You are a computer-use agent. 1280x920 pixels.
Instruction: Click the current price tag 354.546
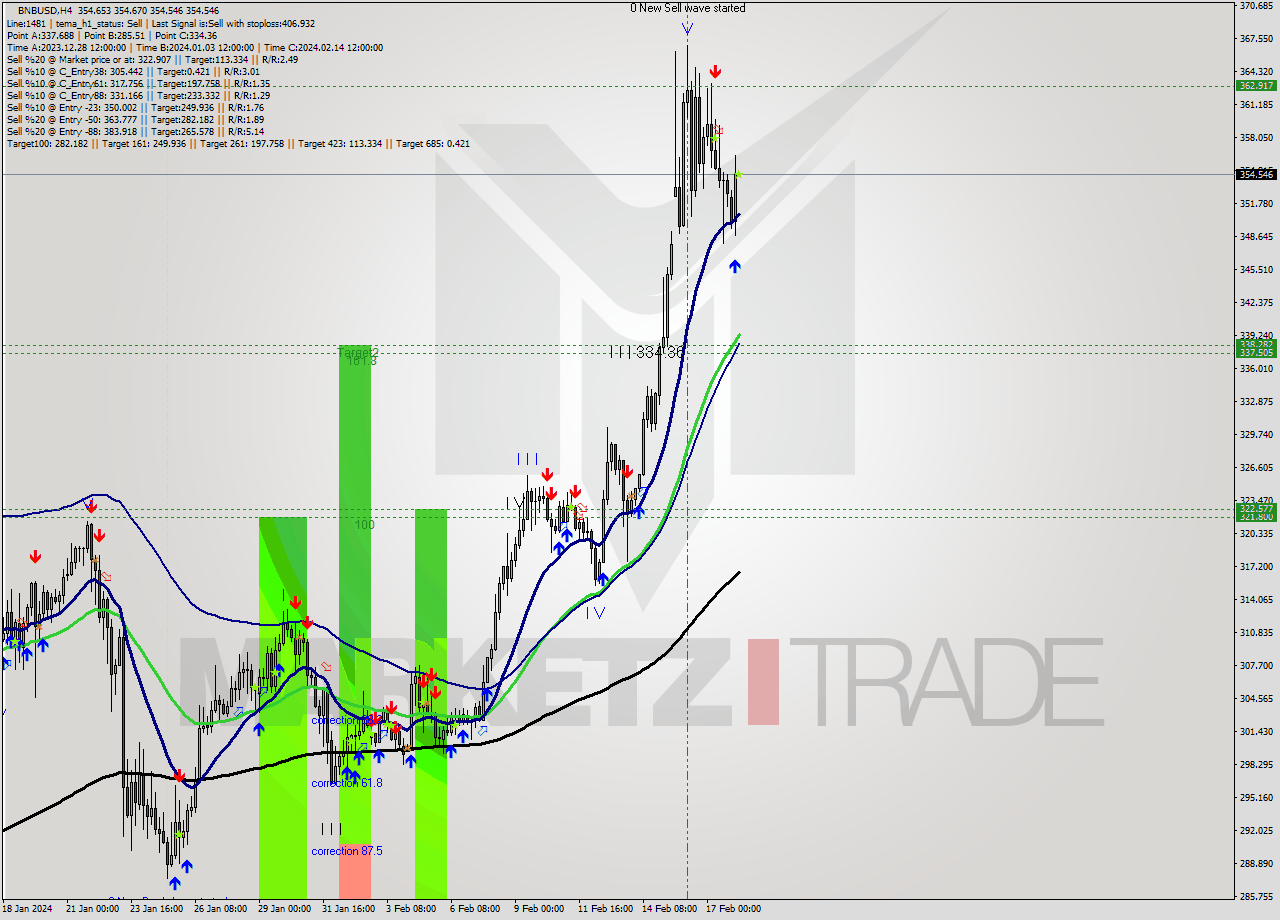click(1256, 174)
